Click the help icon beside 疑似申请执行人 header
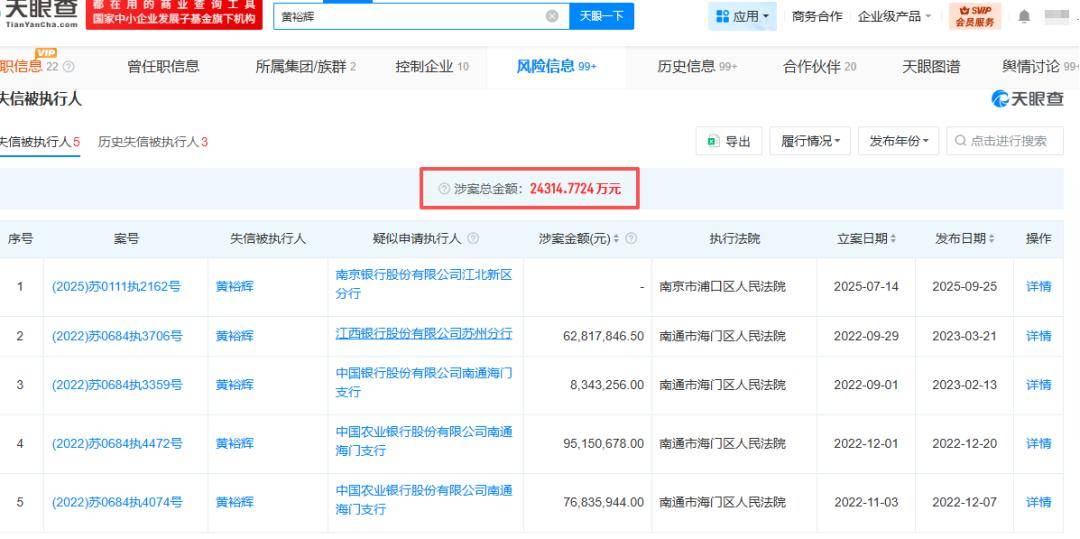This screenshot has height=539, width=1080. click(472, 239)
